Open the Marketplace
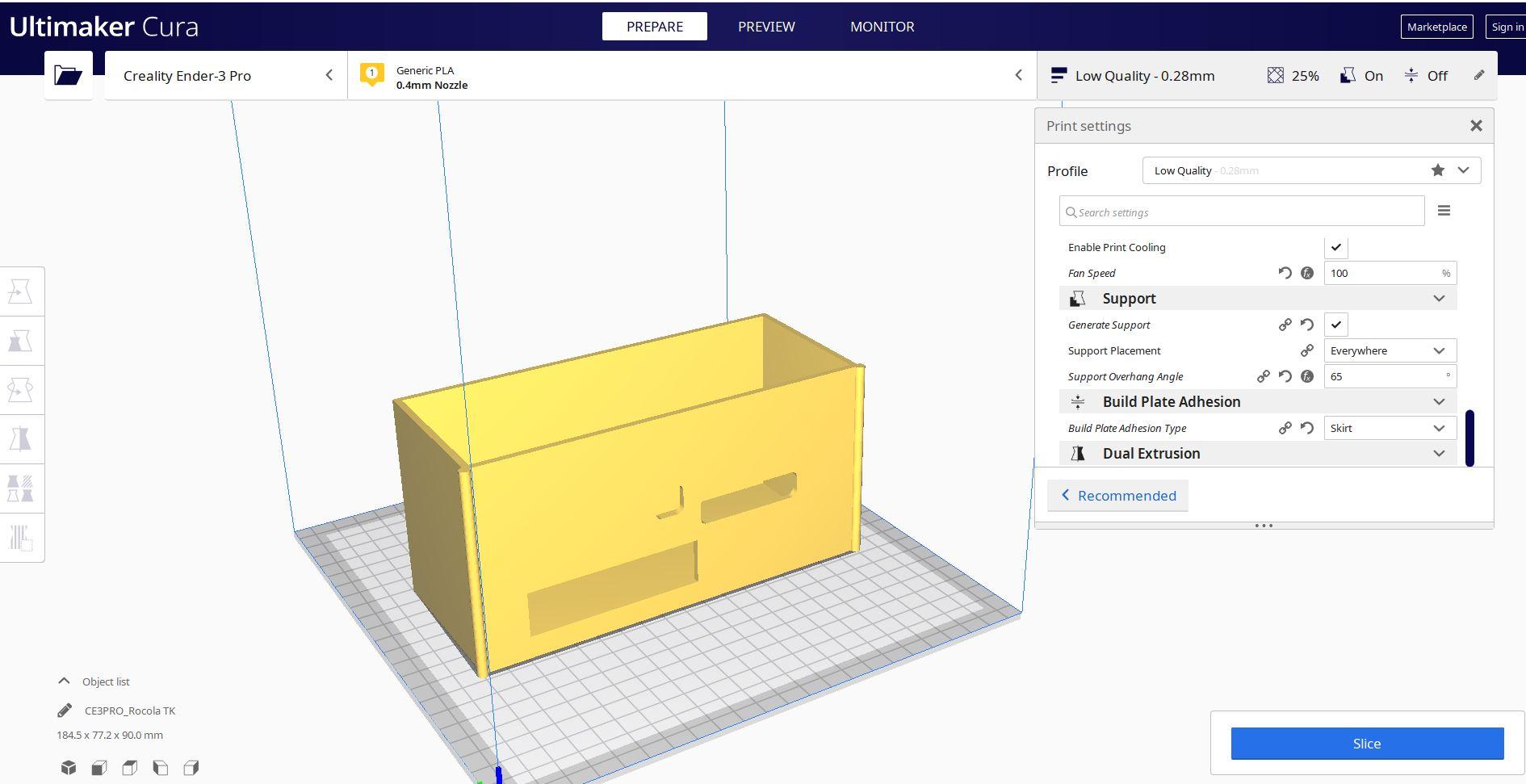 1437,27
